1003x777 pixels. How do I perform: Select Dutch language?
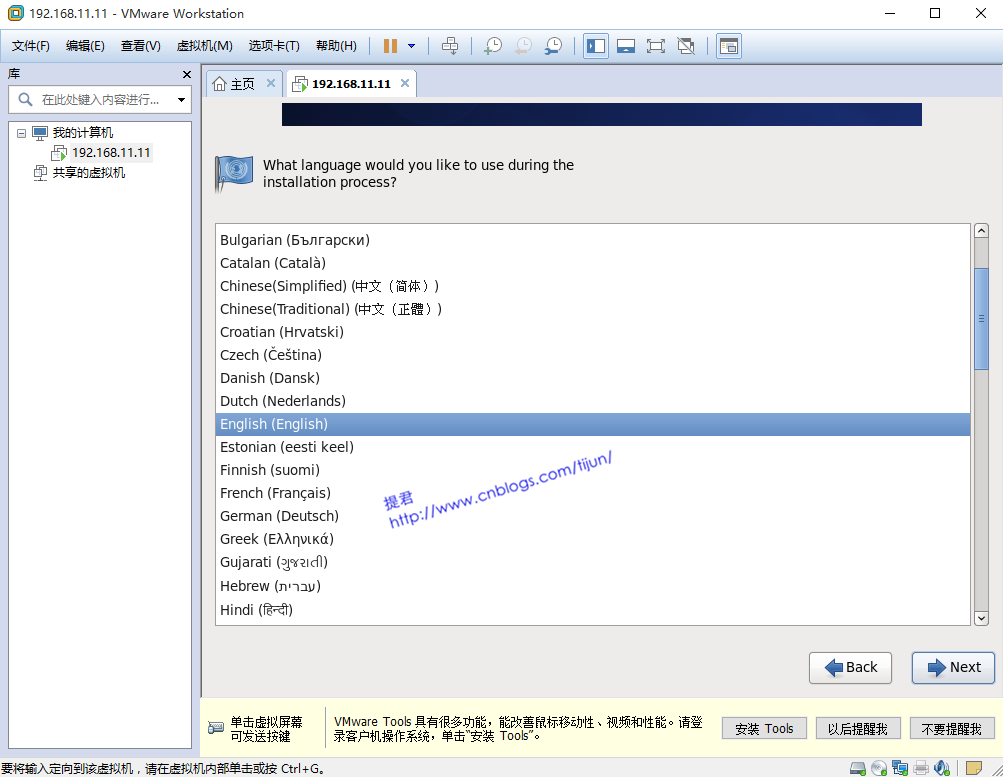click(x=592, y=401)
